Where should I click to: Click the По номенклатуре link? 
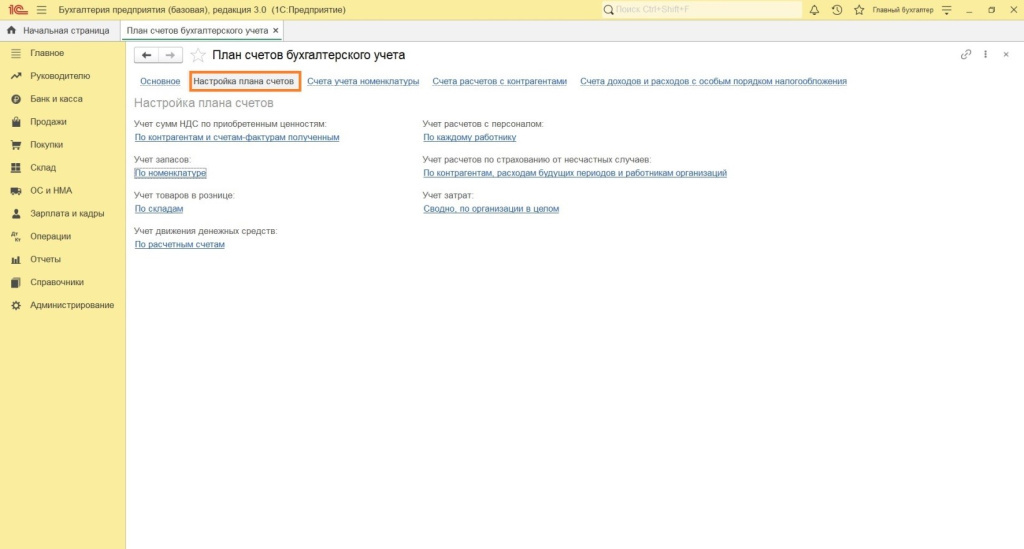coord(170,173)
